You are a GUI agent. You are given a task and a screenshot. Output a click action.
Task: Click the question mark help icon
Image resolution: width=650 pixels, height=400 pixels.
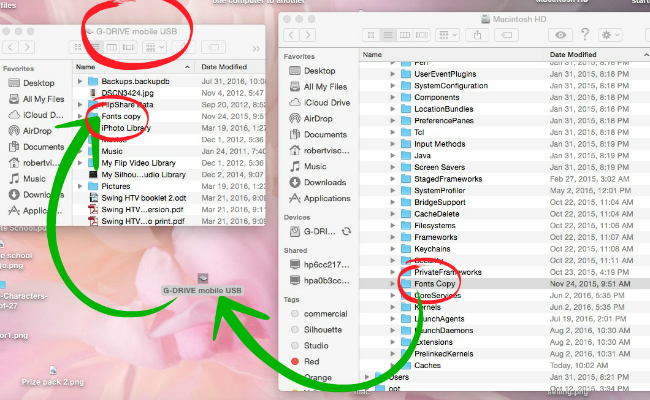point(585,34)
